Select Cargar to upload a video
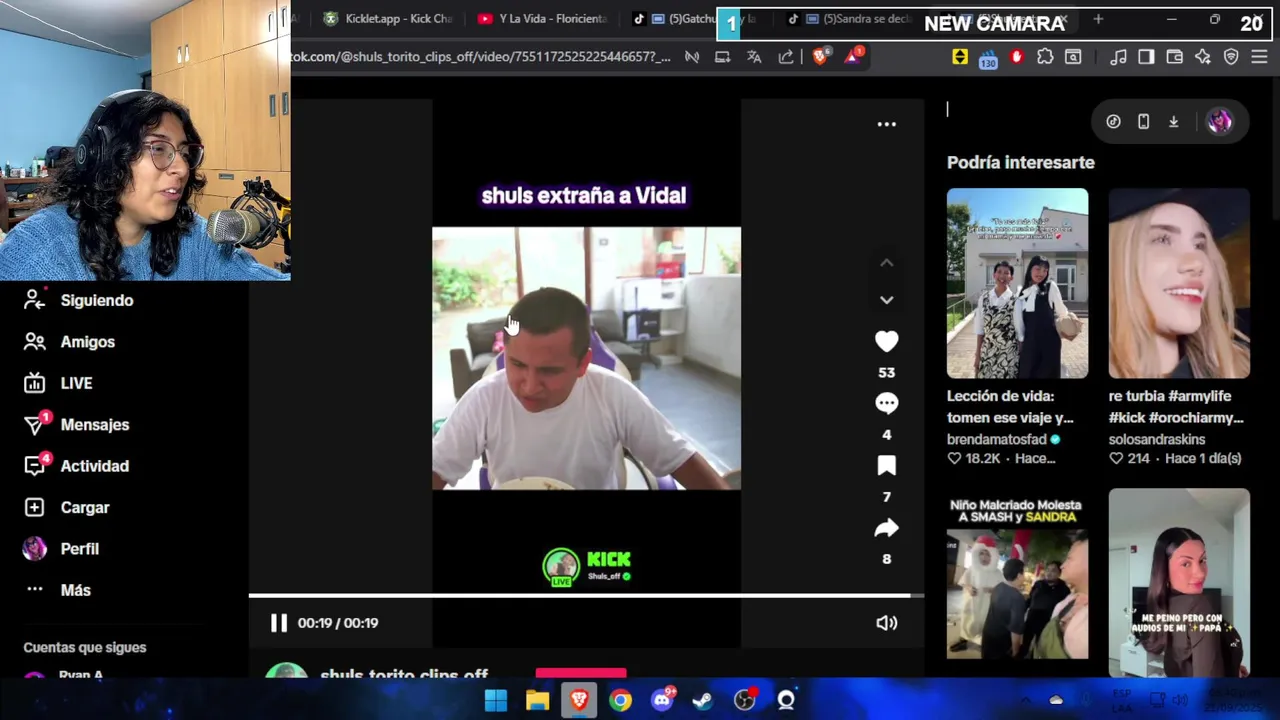1280x720 pixels. click(67, 507)
